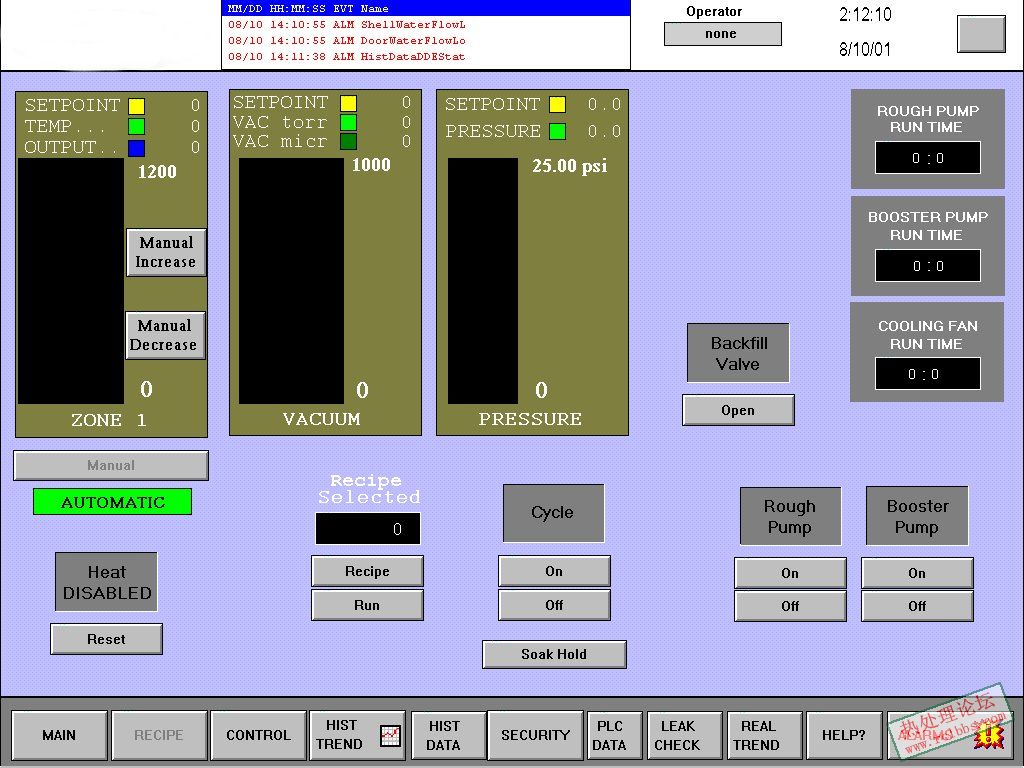This screenshot has width=1024, height=768.
Task: Turn the Rough Pump Off
Action: (x=791, y=607)
